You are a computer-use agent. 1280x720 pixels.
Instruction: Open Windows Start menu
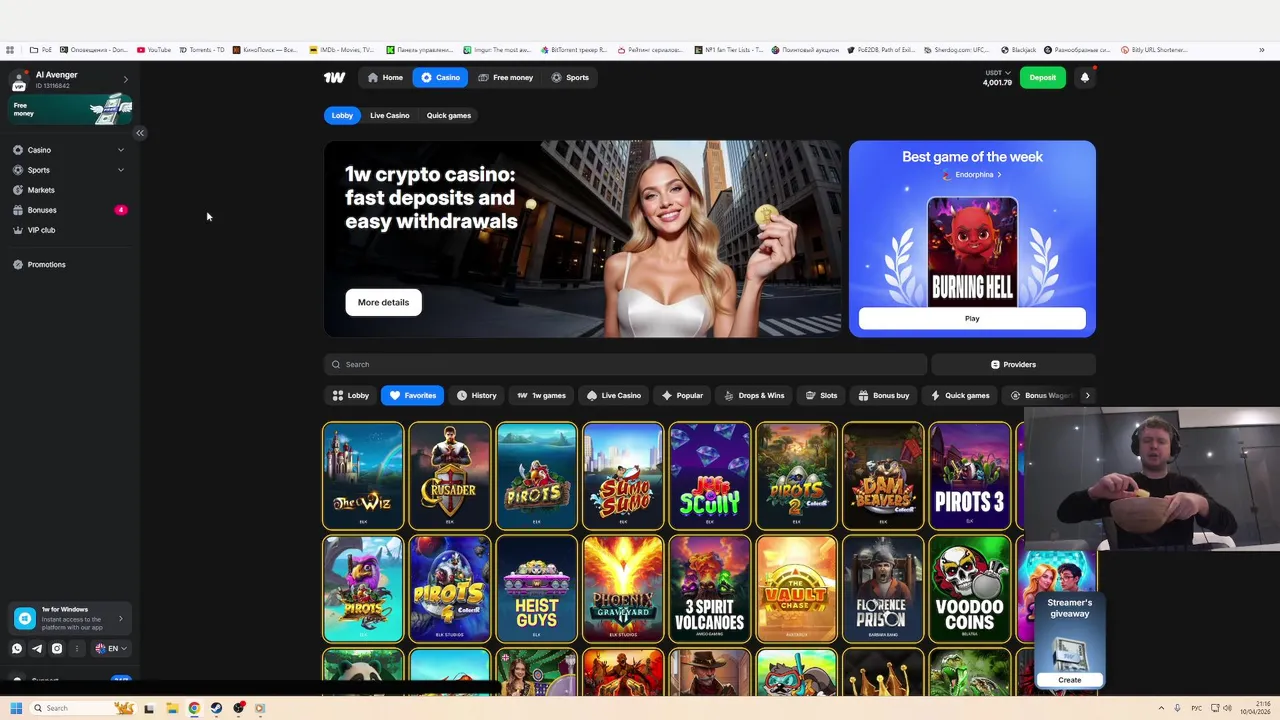point(16,708)
